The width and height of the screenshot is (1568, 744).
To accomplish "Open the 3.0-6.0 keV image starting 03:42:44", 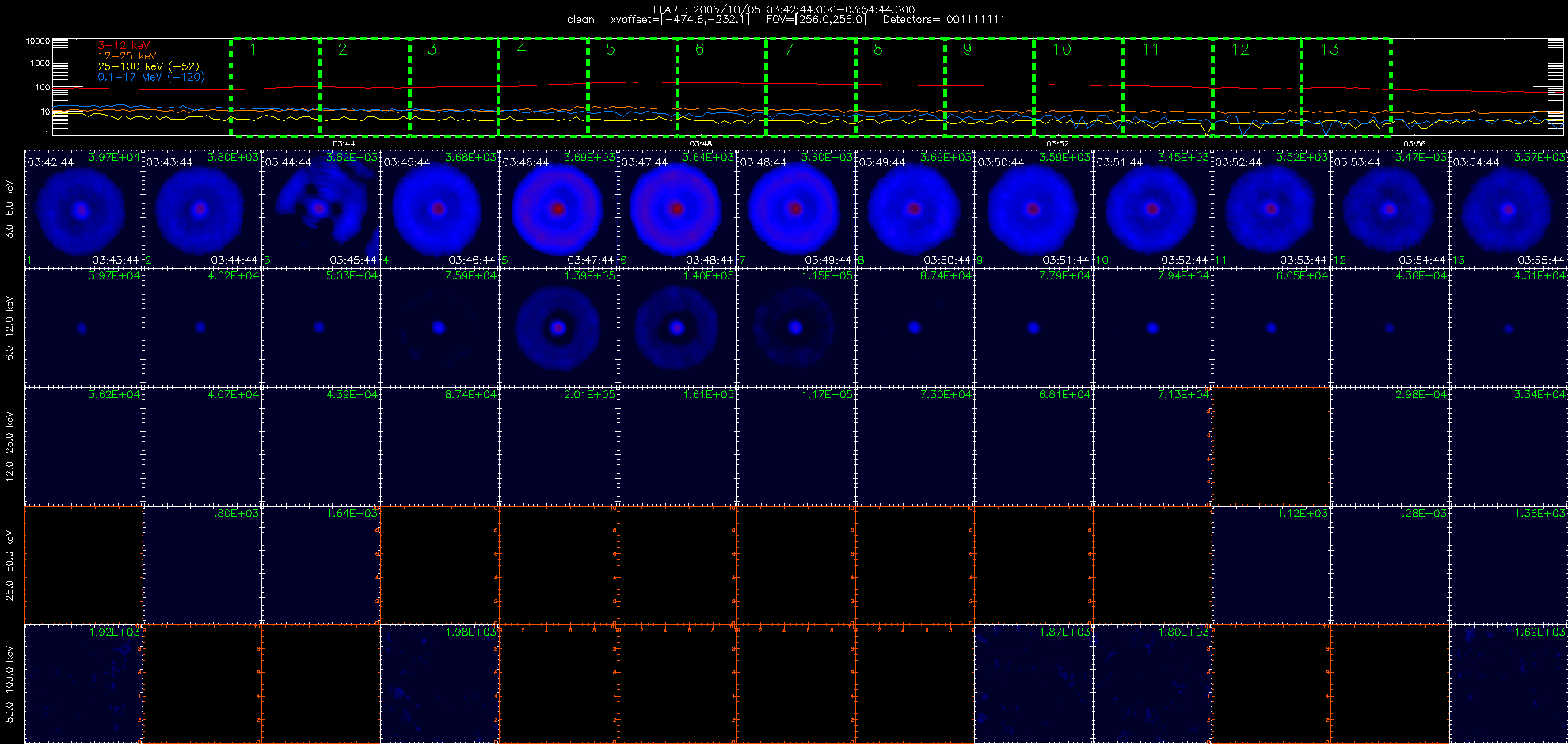I will tap(83, 209).
